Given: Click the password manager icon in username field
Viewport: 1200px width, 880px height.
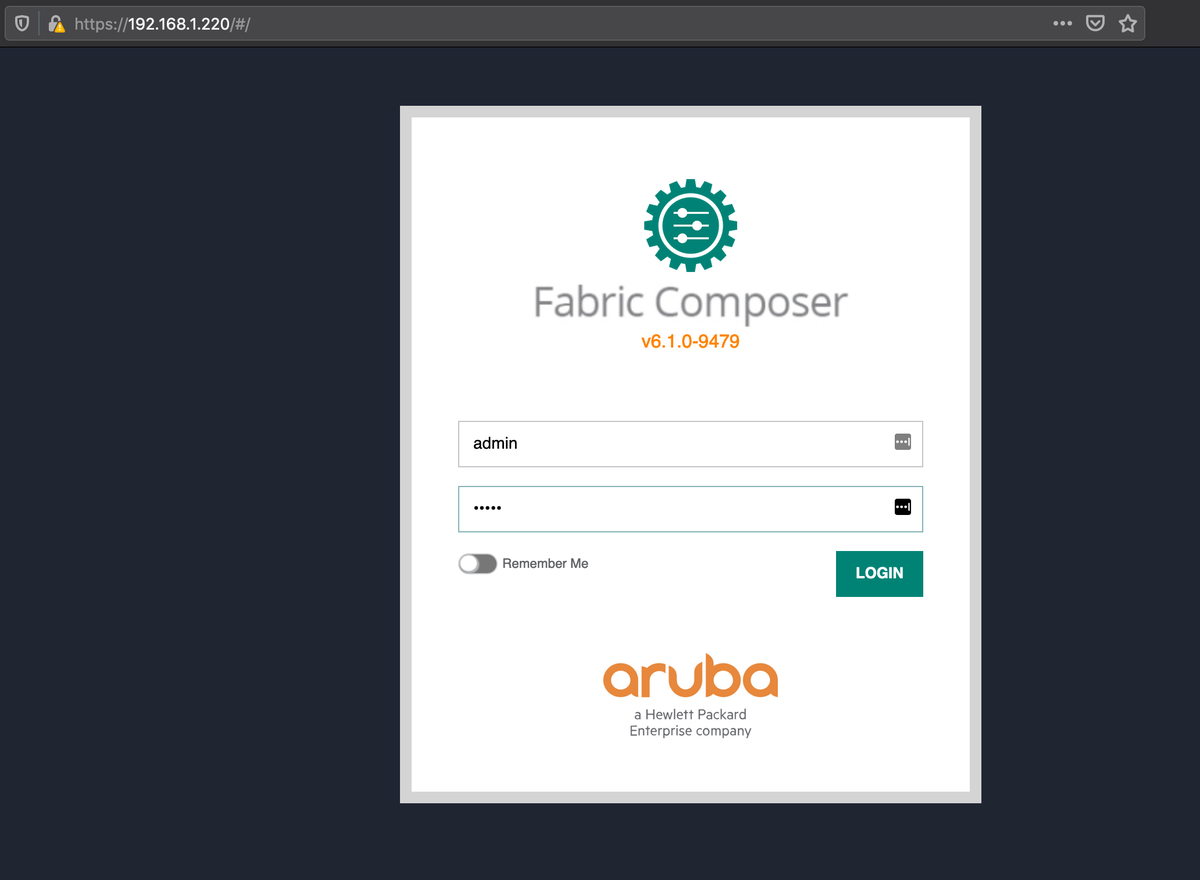Looking at the screenshot, I should [902, 442].
